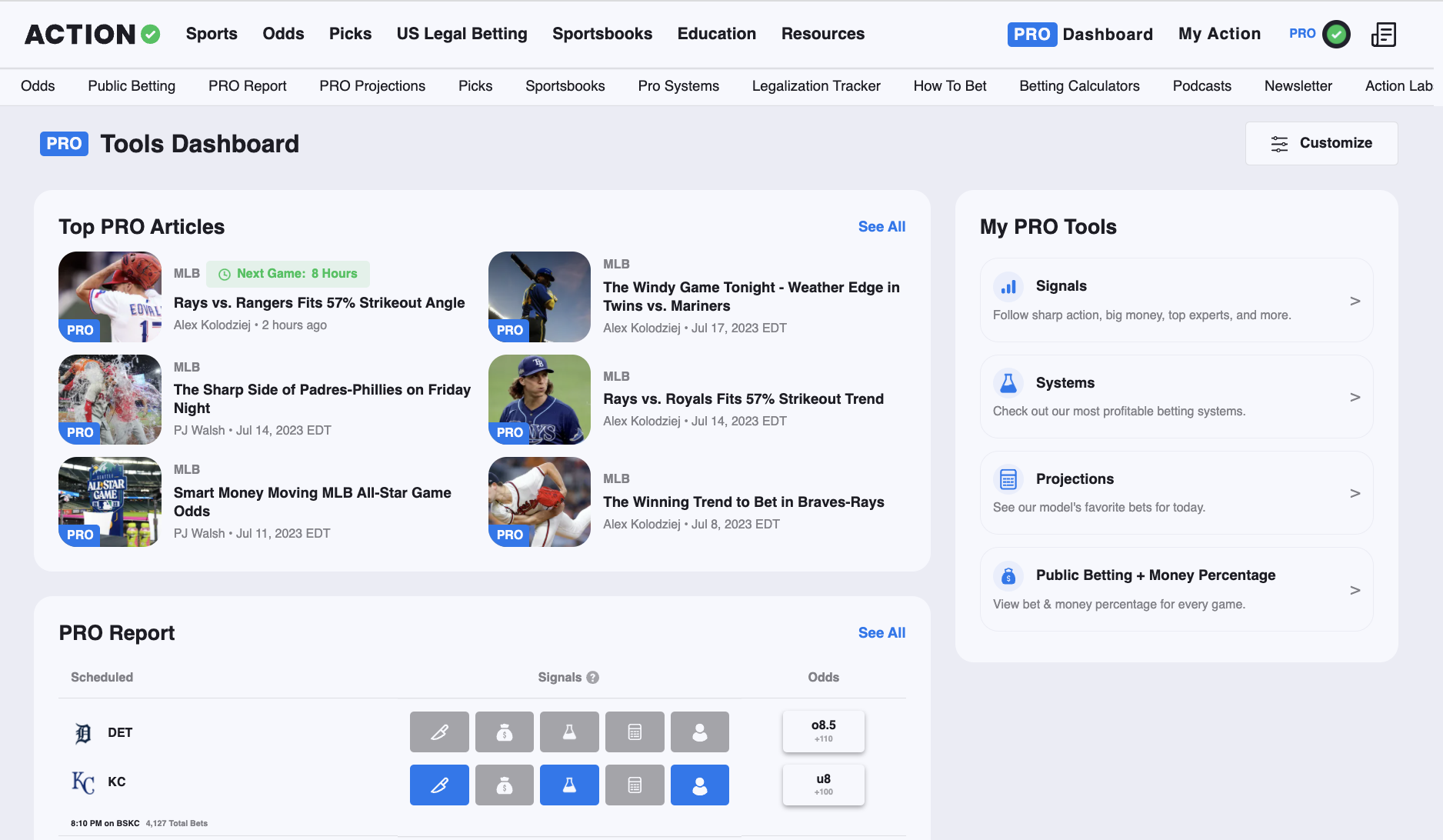Select Podcasts in sub navigation
Image resolution: width=1443 pixels, height=840 pixels.
pos(1201,86)
